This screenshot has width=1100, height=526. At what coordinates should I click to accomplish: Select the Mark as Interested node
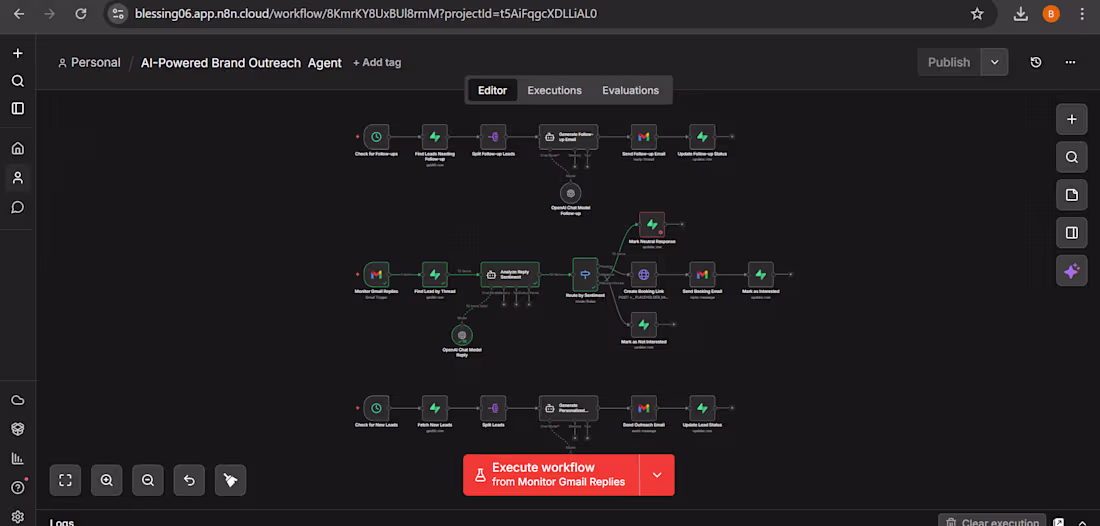[760, 274]
